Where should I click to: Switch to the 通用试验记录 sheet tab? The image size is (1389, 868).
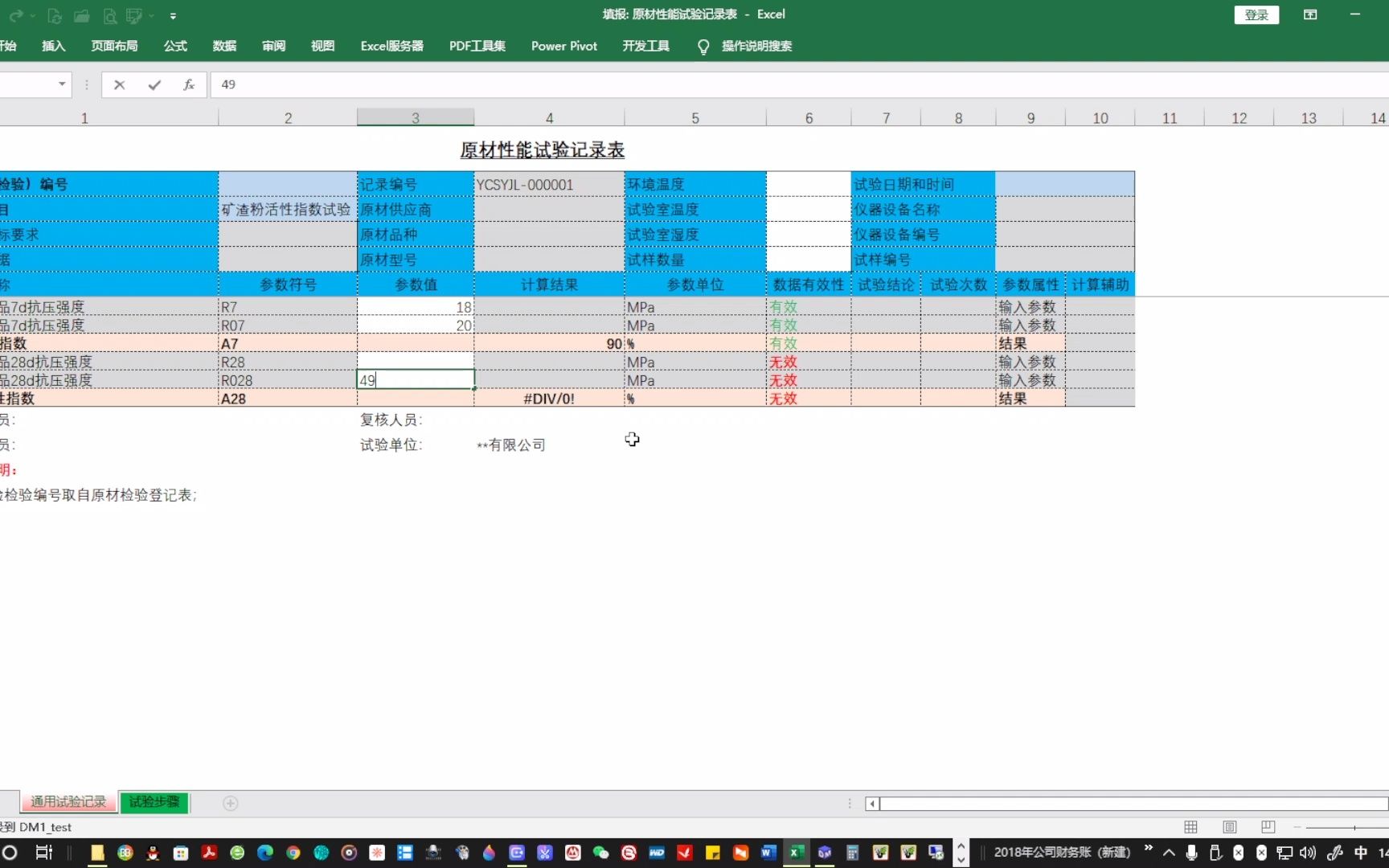[68, 802]
